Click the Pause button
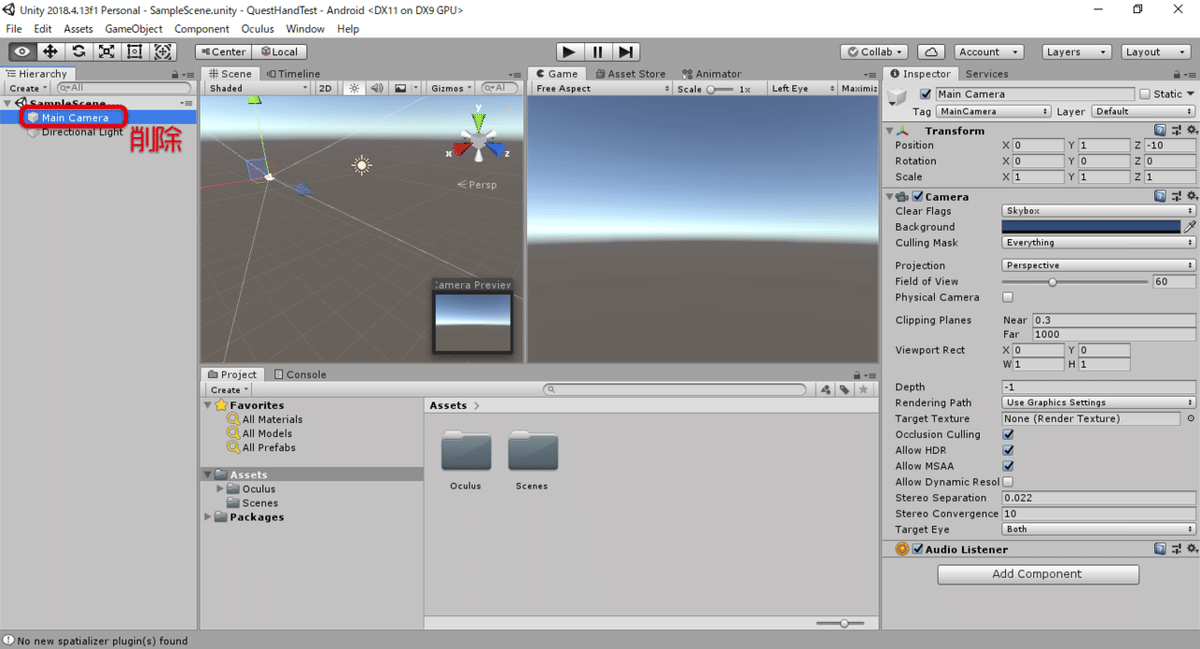The width and height of the screenshot is (1200, 649). coord(597,51)
